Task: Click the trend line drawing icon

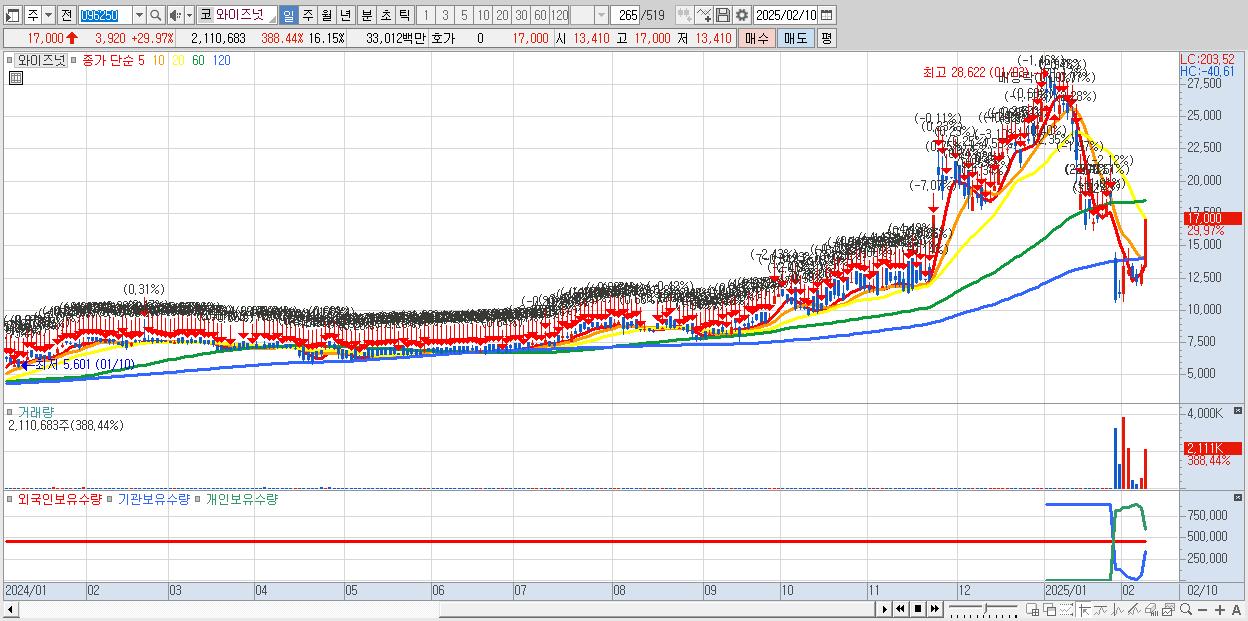Action: [x=1100, y=610]
